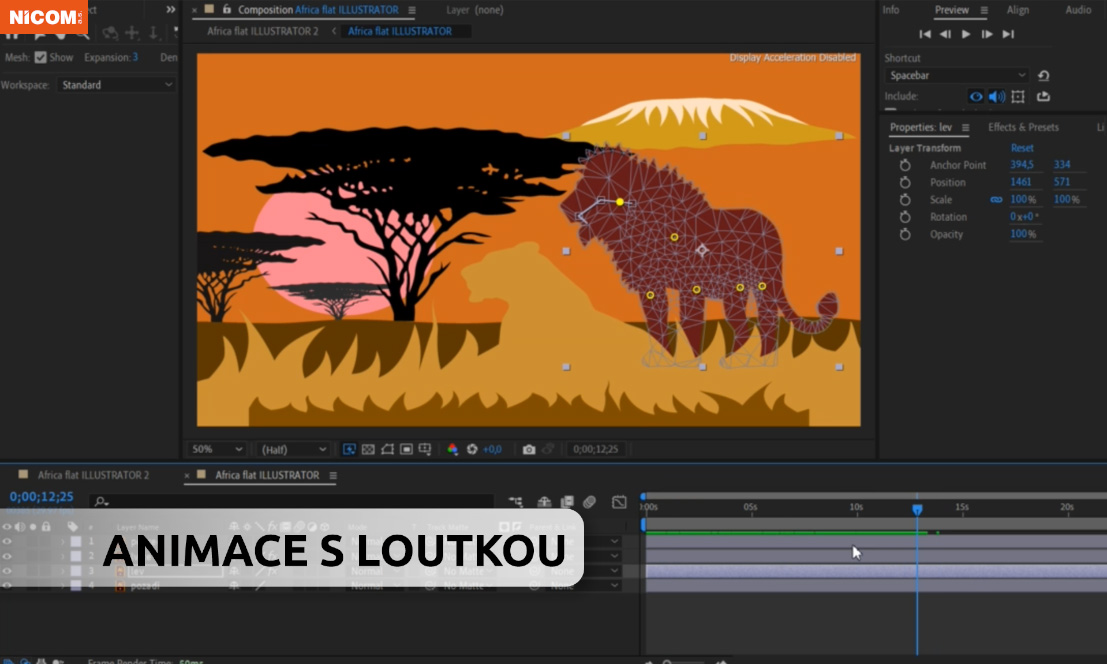Switch to timeline tab Africa flat ILLUSTRATOR 2
1107x664 pixels.
click(x=93, y=475)
